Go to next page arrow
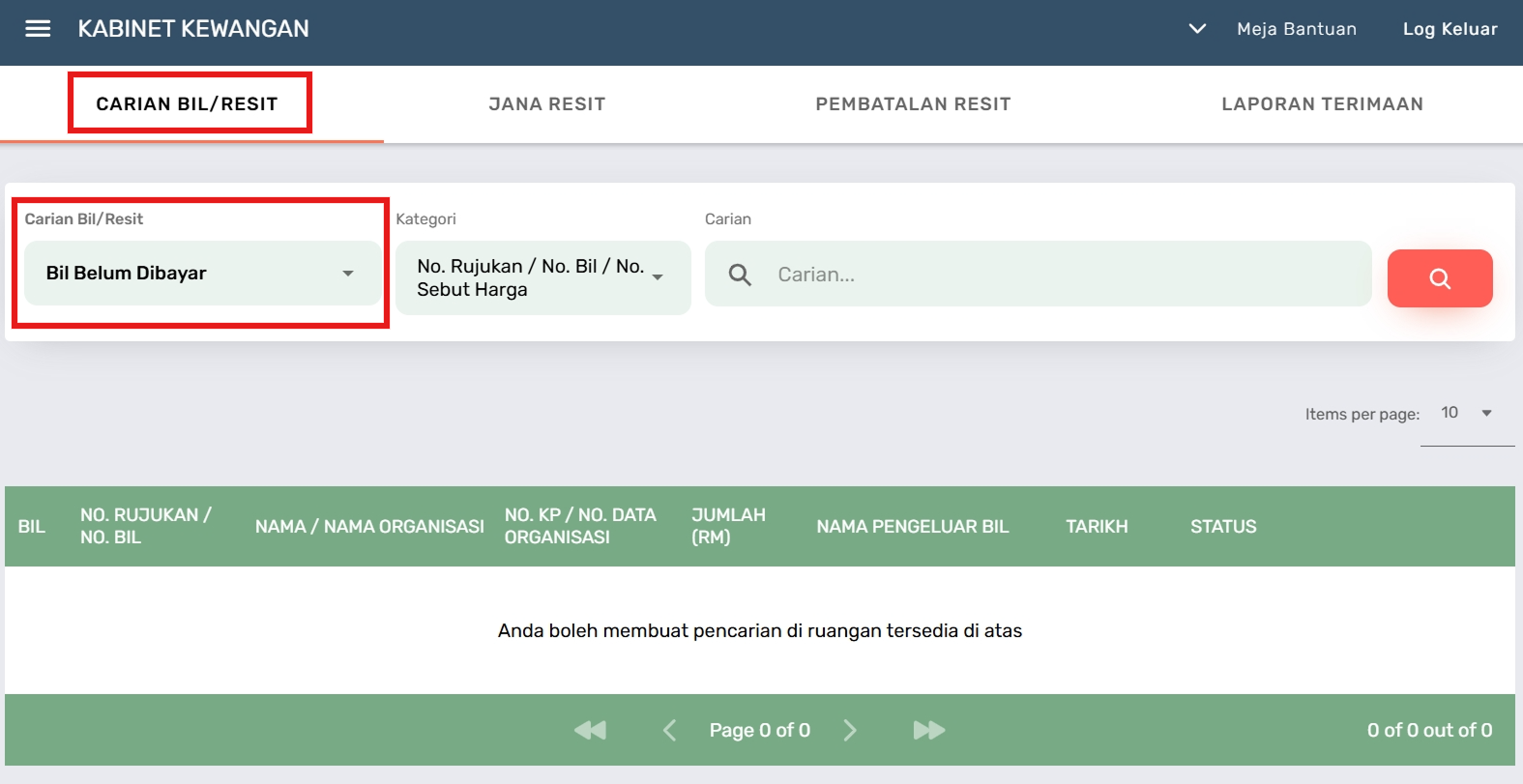 (x=850, y=730)
